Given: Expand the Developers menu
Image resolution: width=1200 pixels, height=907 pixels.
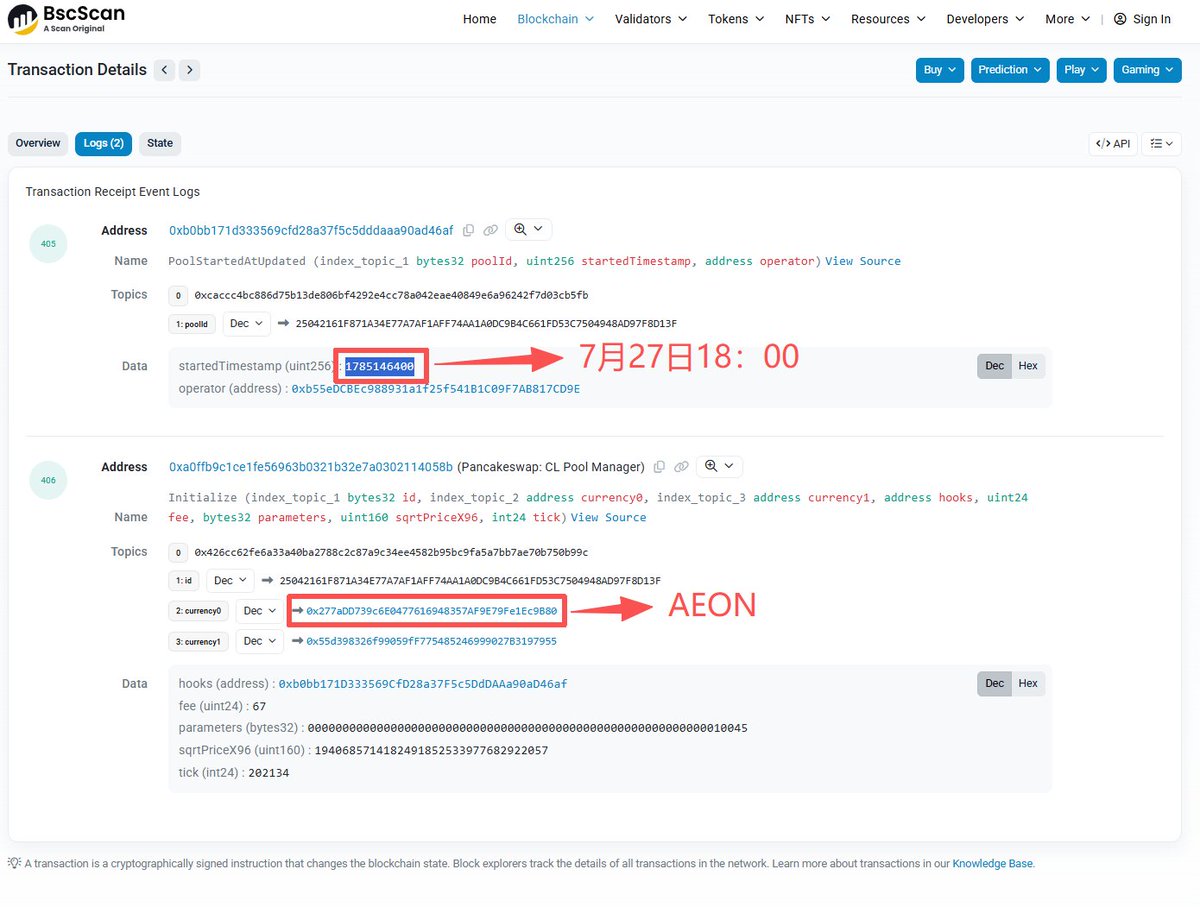Looking at the screenshot, I should pos(986,19).
